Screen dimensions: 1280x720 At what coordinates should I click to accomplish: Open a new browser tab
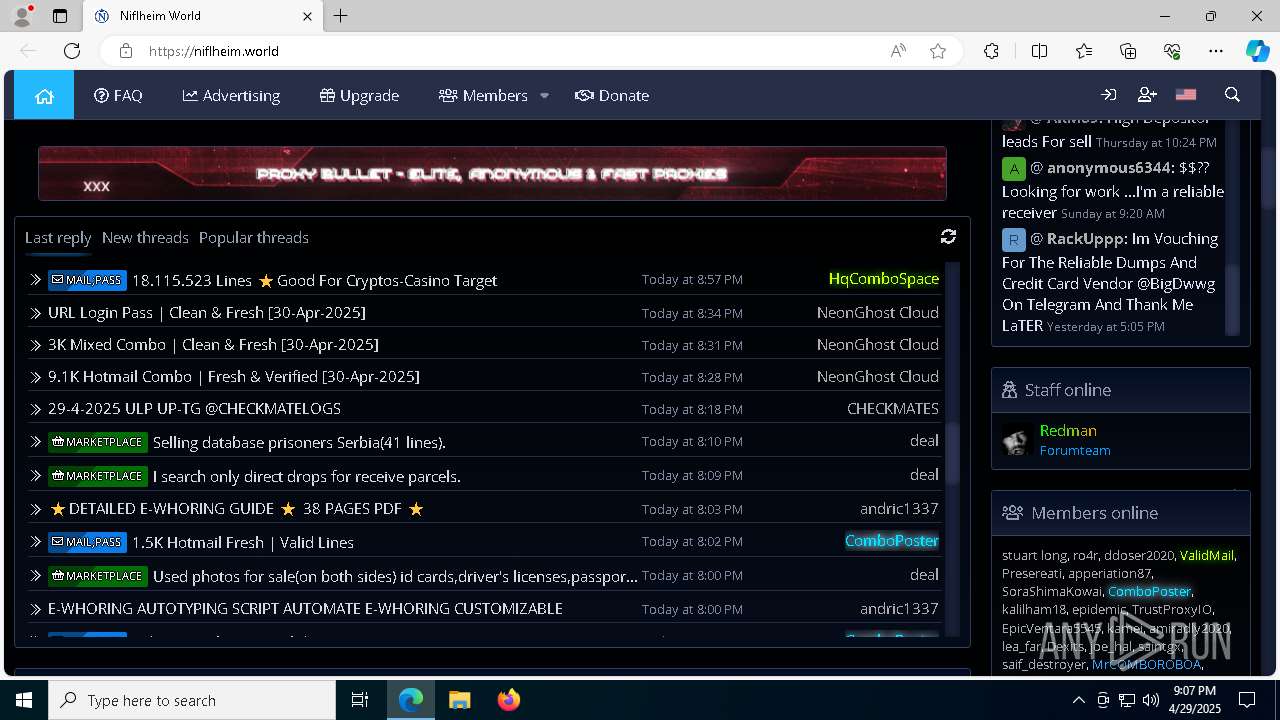341,16
